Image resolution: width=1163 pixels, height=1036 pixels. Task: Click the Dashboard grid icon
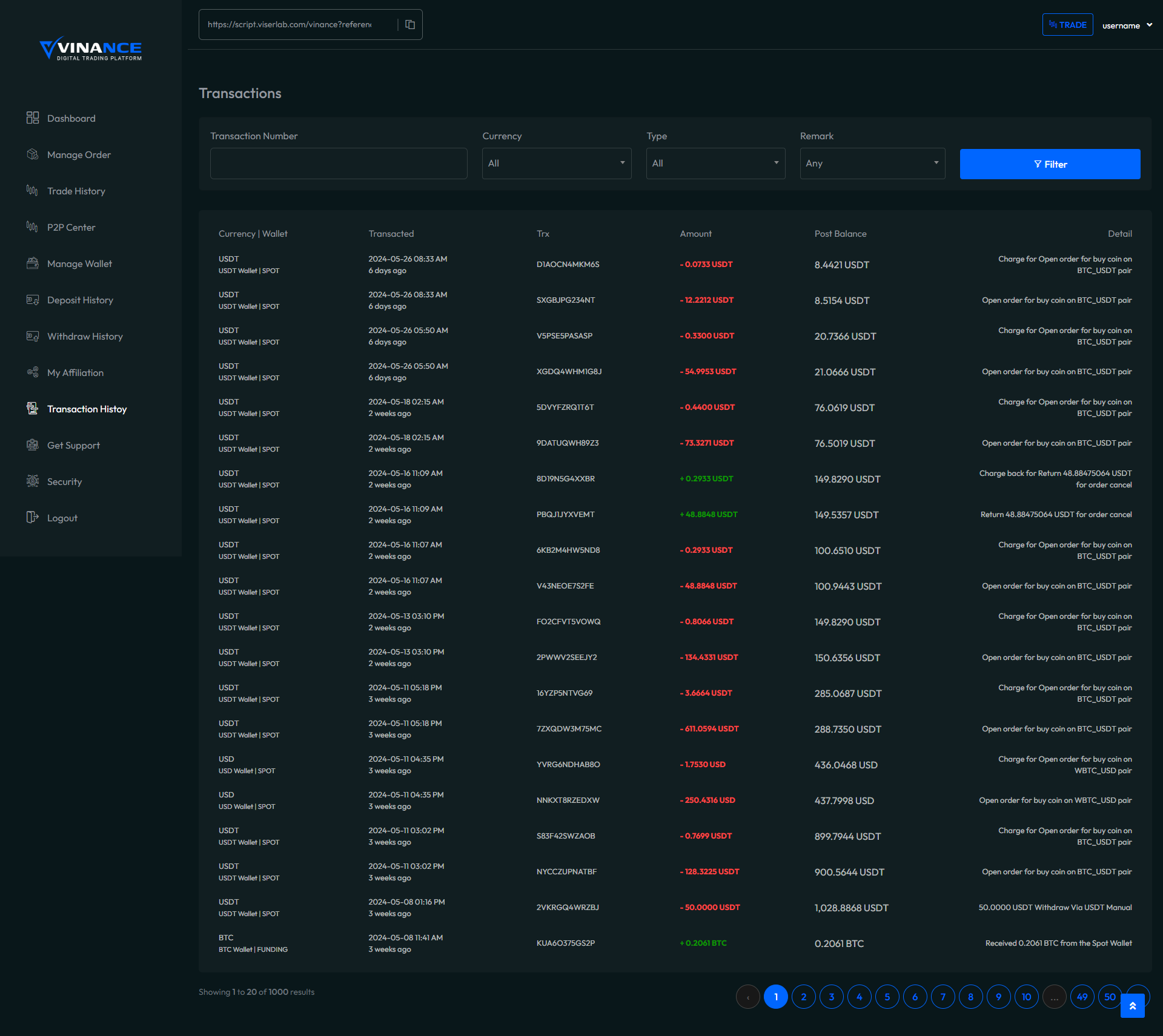click(x=33, y=118)
